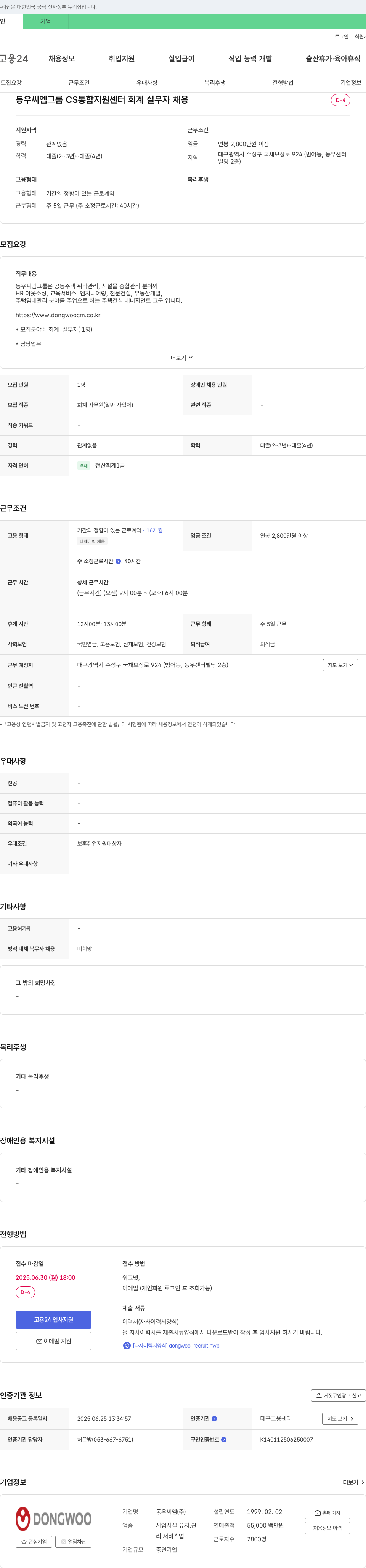
Task: Add company via 관심기업 button
Action: (x=34, y=1542)
